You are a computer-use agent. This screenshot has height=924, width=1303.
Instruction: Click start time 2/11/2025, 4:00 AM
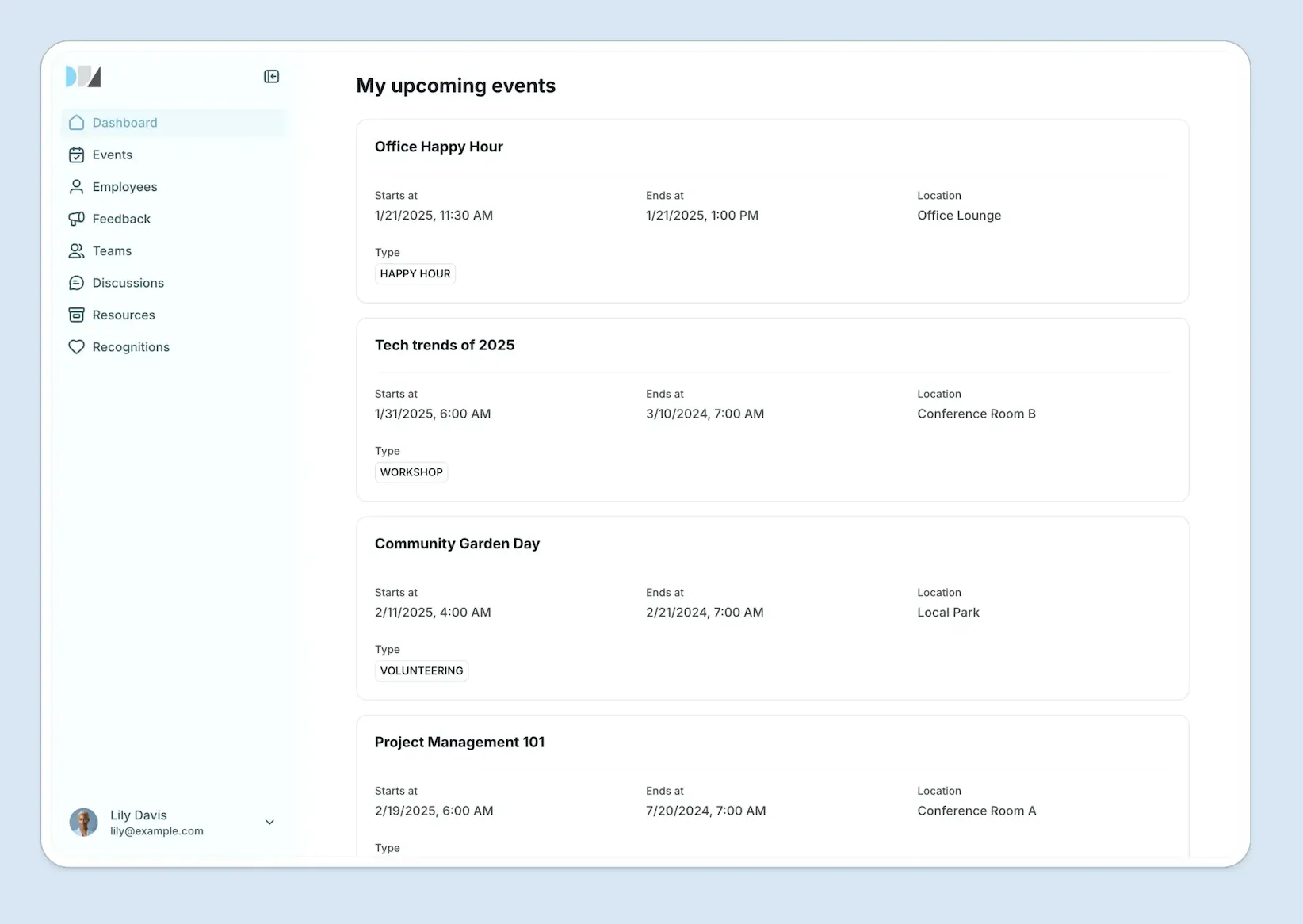(x=433, y=613)
